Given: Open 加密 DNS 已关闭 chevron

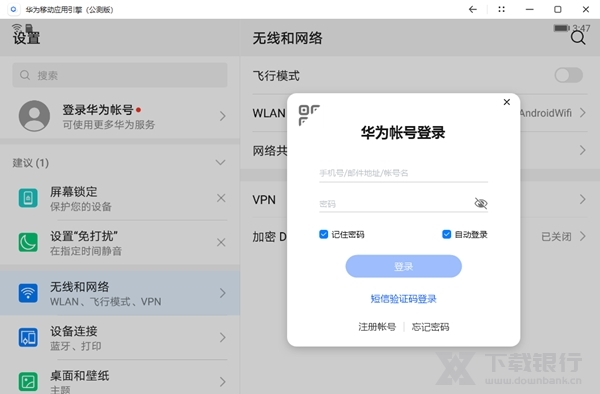Looking at the screenshot, I should click(582, 236).
